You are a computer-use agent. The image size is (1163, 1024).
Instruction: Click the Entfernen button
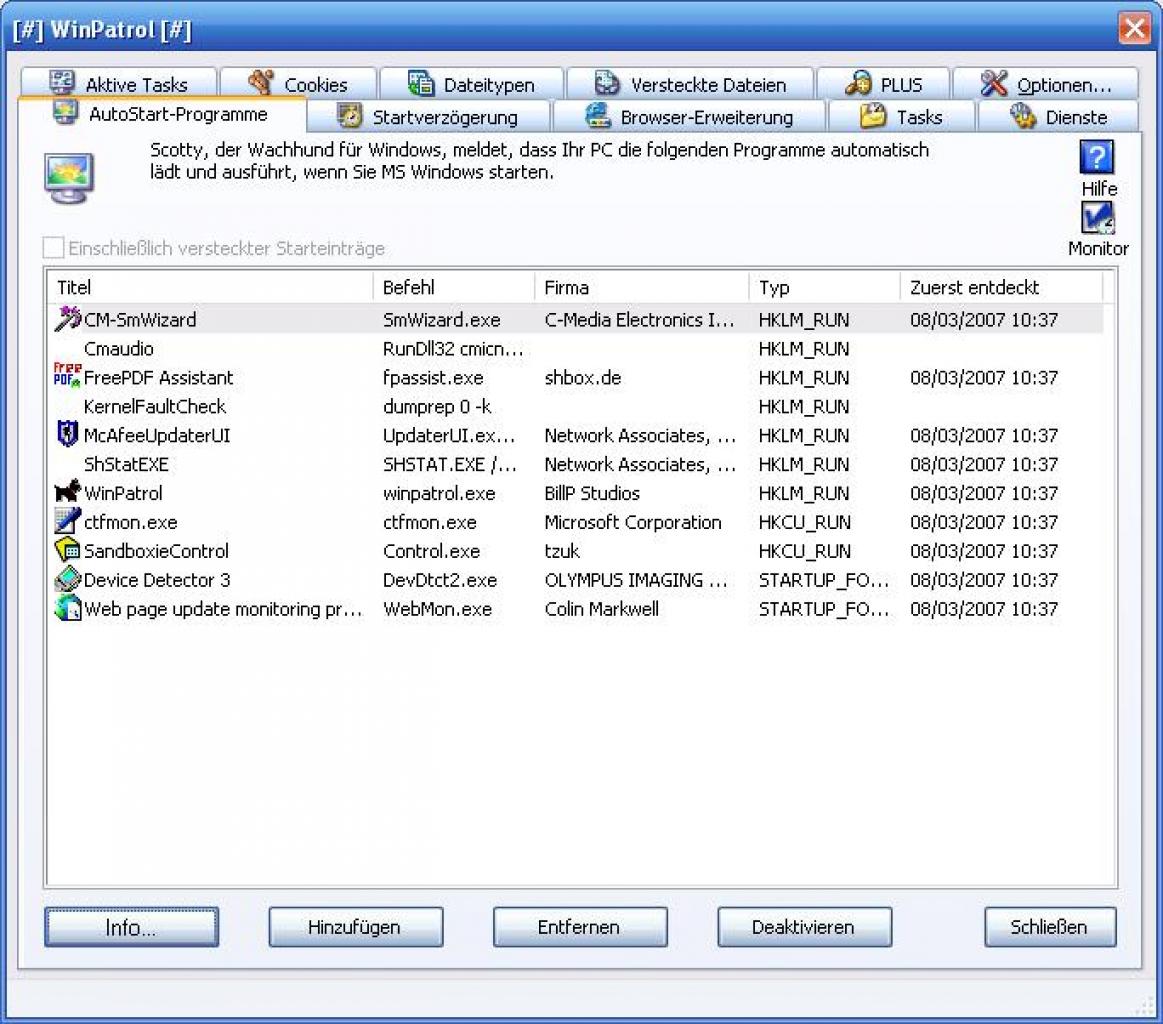580,927
